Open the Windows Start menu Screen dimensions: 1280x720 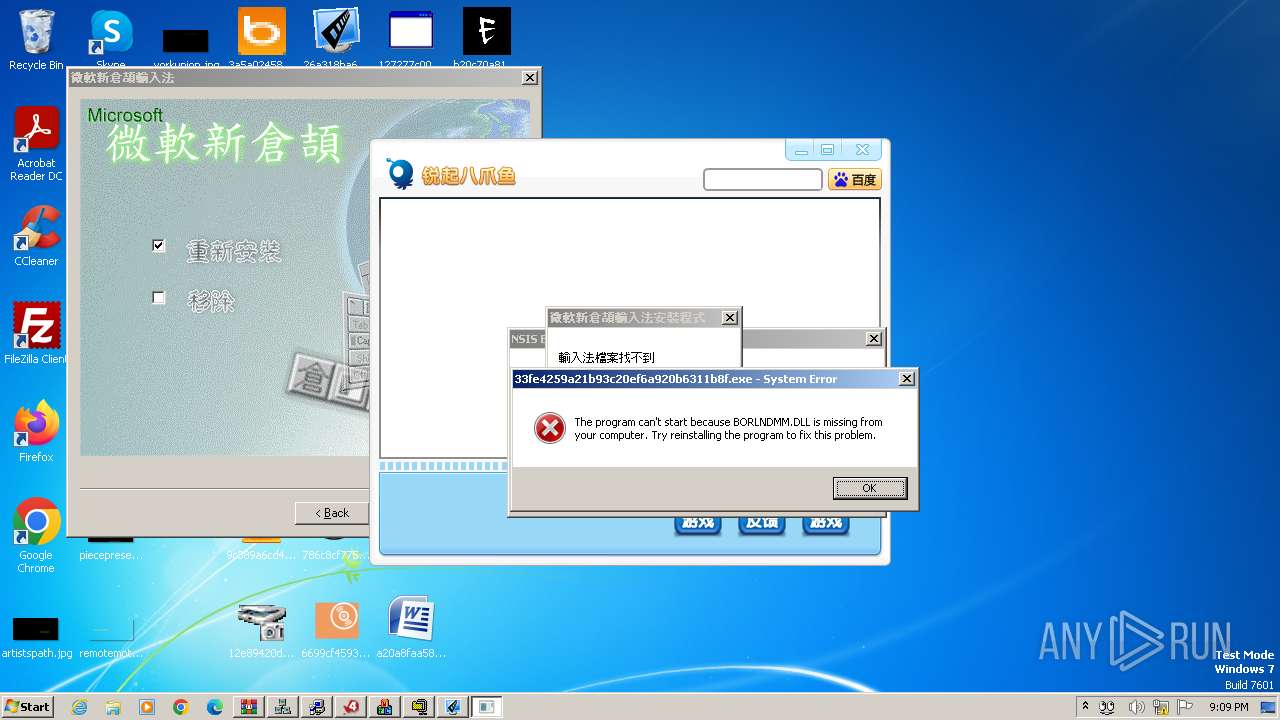click(27, 706)
